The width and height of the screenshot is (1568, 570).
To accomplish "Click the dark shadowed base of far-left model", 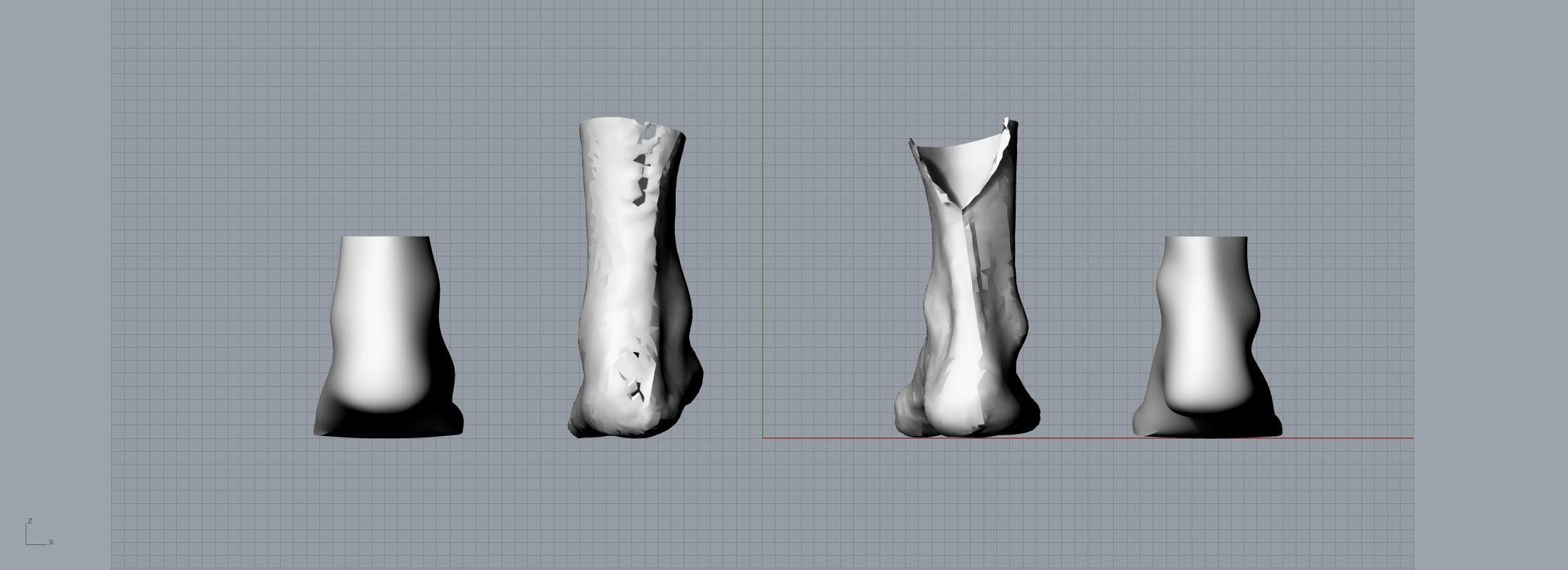I will click(388, 426).
